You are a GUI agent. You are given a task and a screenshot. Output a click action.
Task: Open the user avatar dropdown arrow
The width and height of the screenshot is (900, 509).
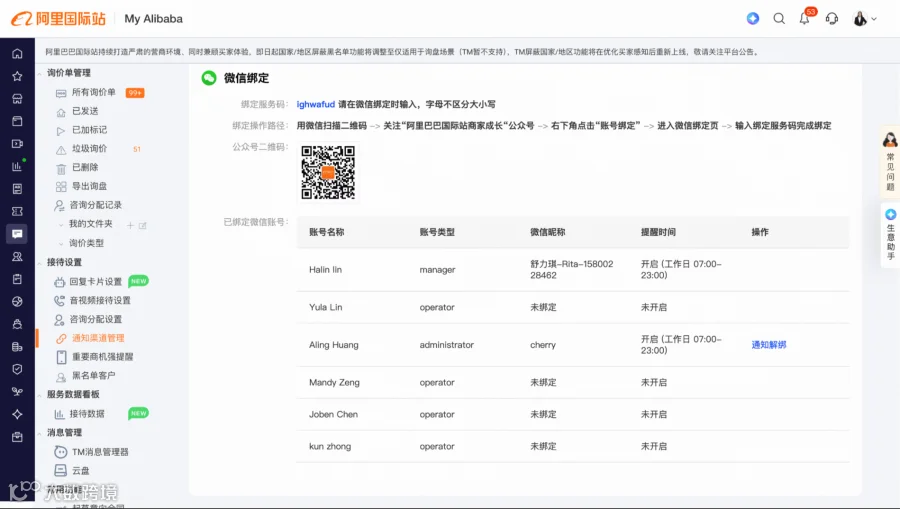point(874,19)
